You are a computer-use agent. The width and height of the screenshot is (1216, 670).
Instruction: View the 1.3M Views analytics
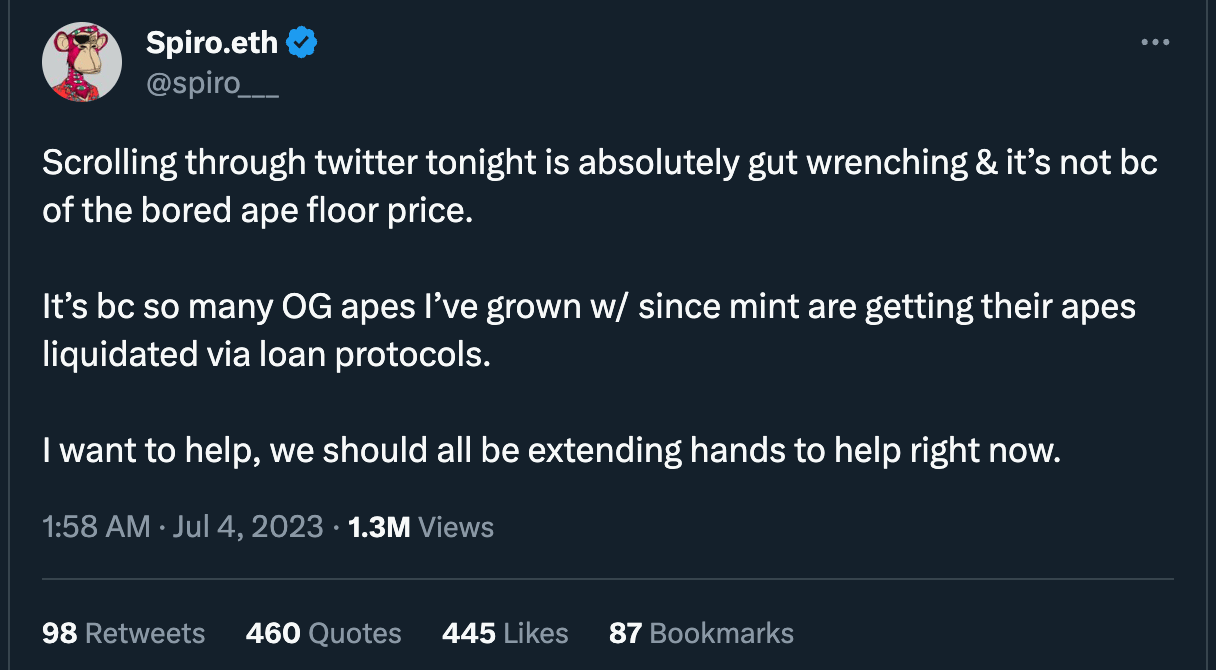tap(420, 527)
